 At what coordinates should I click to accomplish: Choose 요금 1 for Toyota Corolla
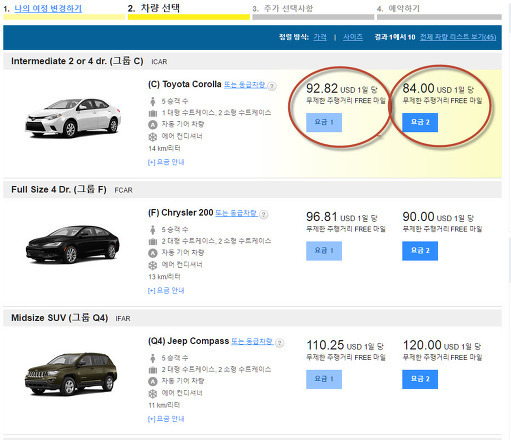point(324,122)
